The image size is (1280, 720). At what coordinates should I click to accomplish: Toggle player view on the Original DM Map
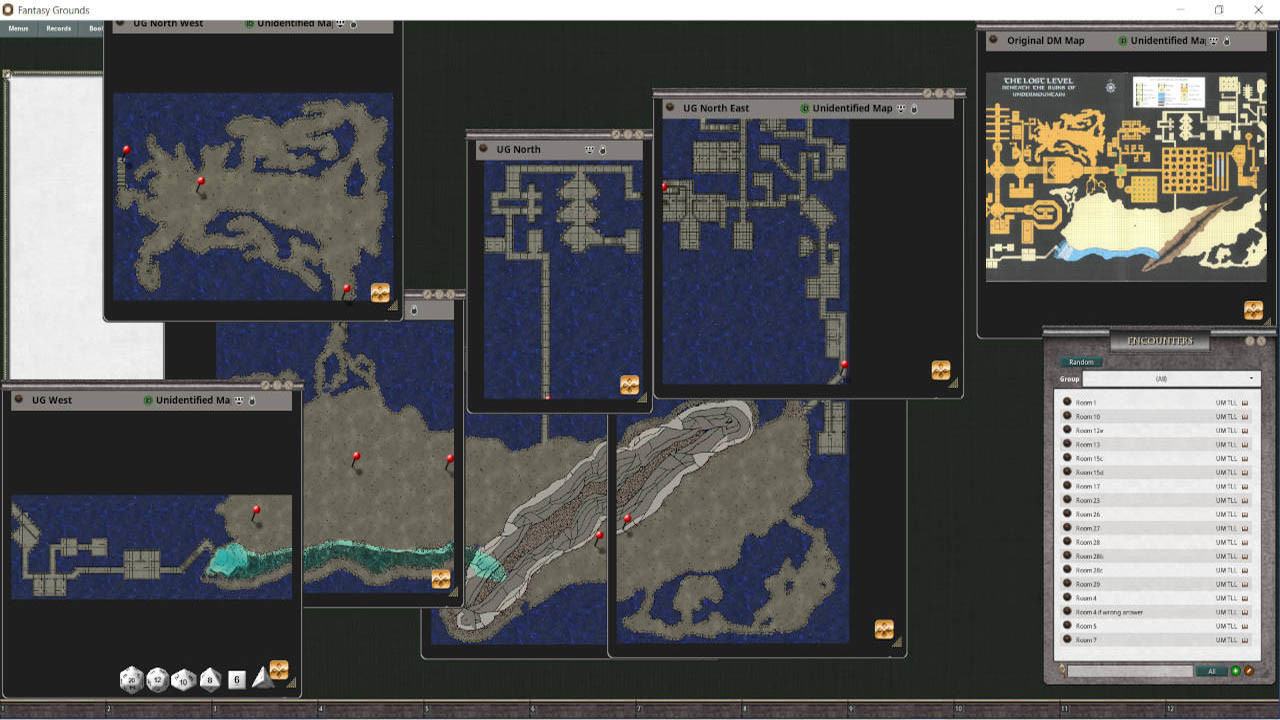tap(1213, 42)
